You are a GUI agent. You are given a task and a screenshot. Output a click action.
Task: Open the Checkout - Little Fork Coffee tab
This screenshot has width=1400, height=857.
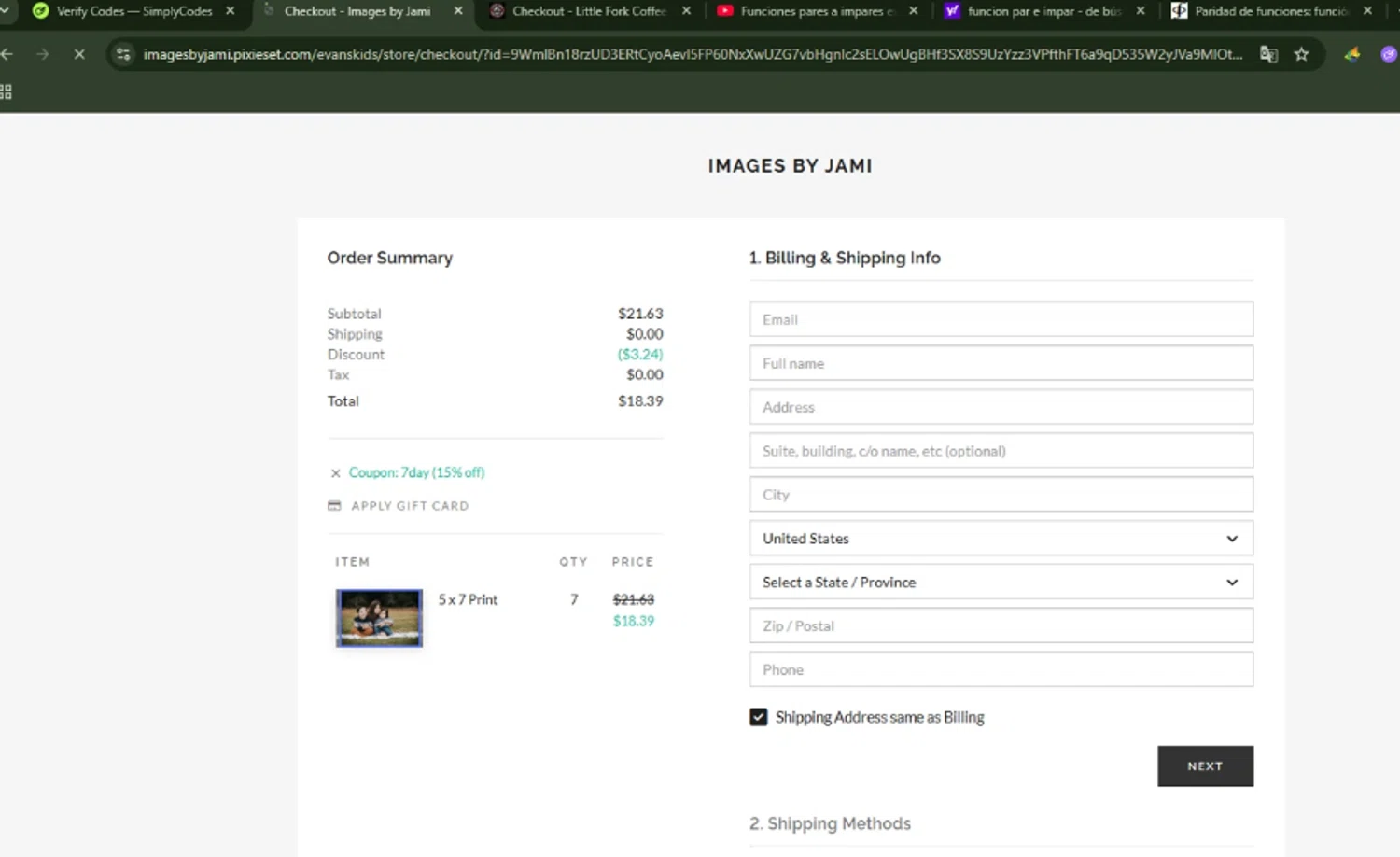pos(589,11)
